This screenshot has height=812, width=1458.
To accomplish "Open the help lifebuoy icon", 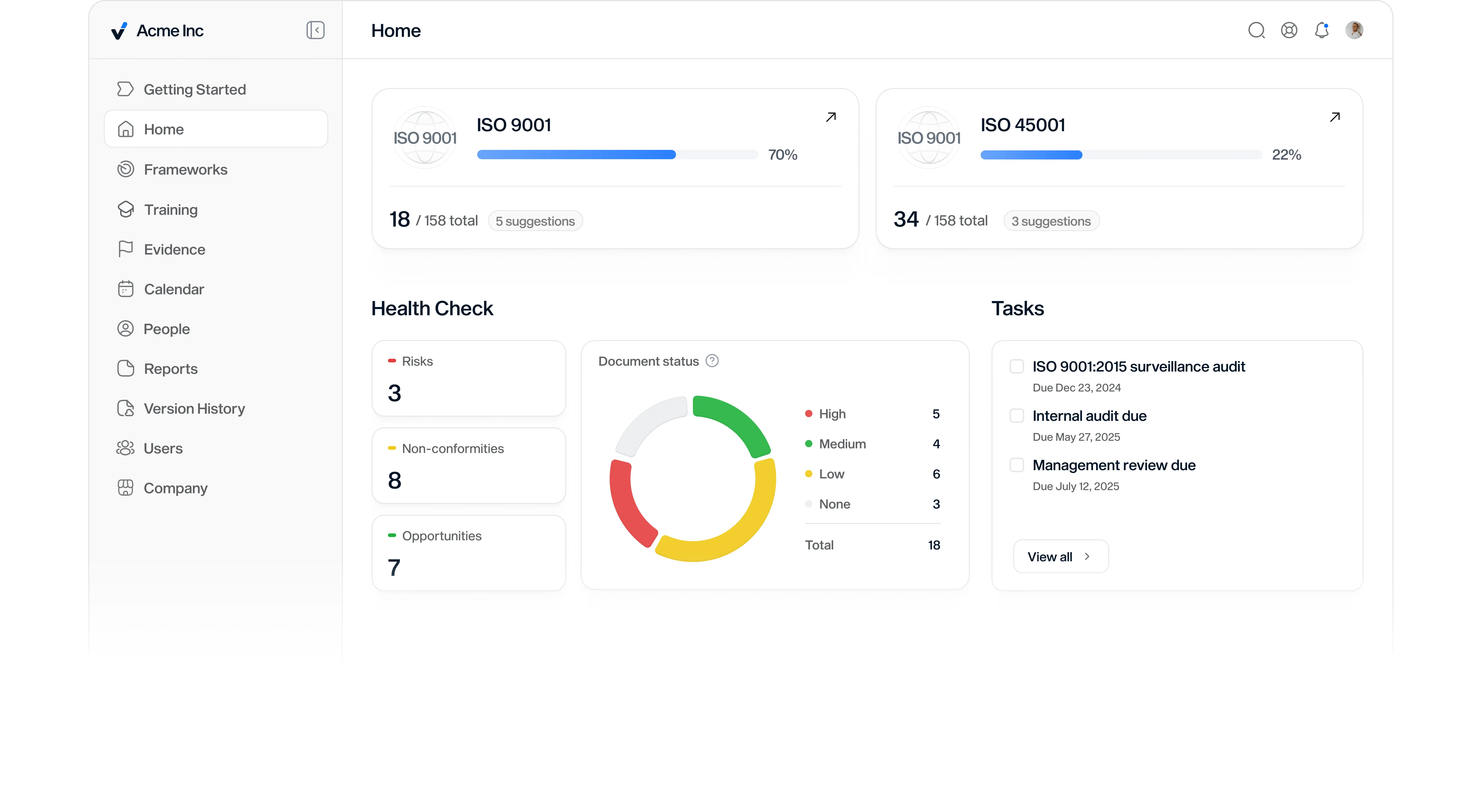I will tap(1289, 30).
